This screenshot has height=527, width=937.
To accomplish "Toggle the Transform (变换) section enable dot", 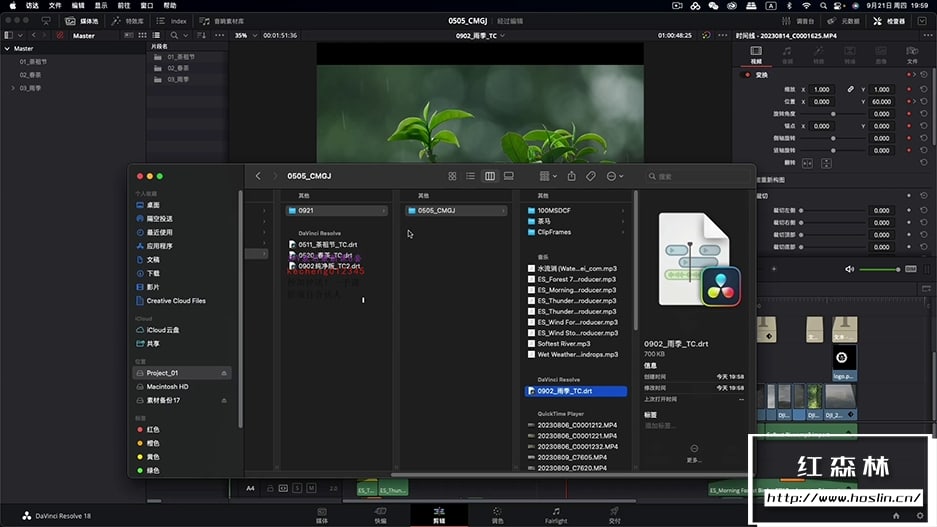I will coord(745,74).
